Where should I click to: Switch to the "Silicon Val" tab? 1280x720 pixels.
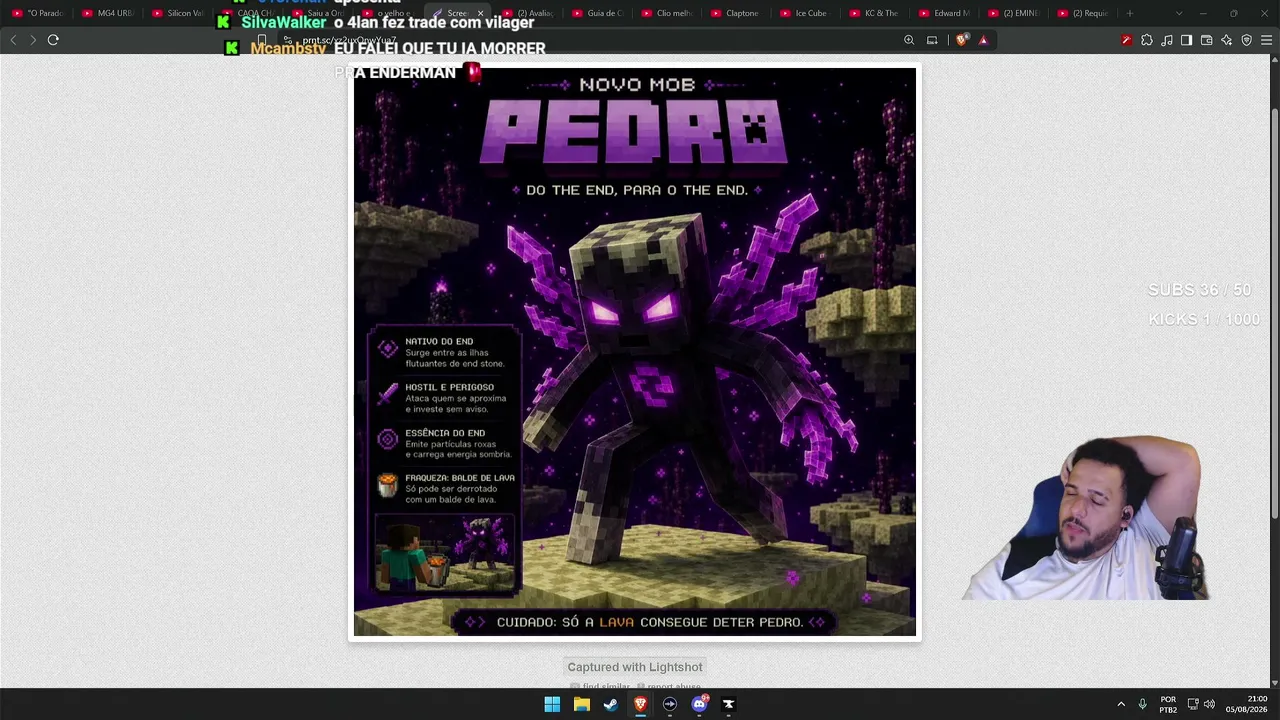coord(178,13)
